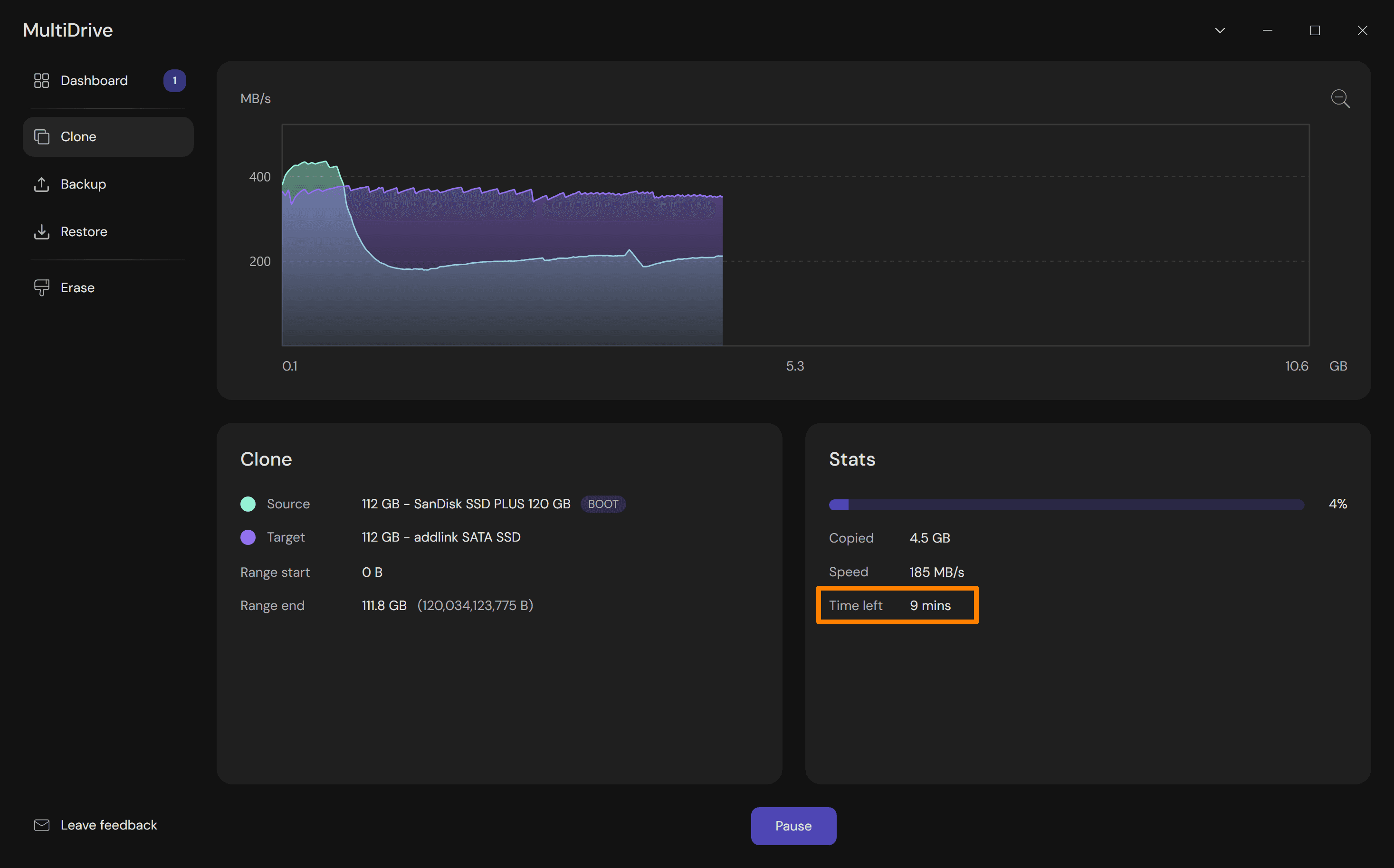
Task: Click the Leave feedback link
Action: [x=108, y=825]
